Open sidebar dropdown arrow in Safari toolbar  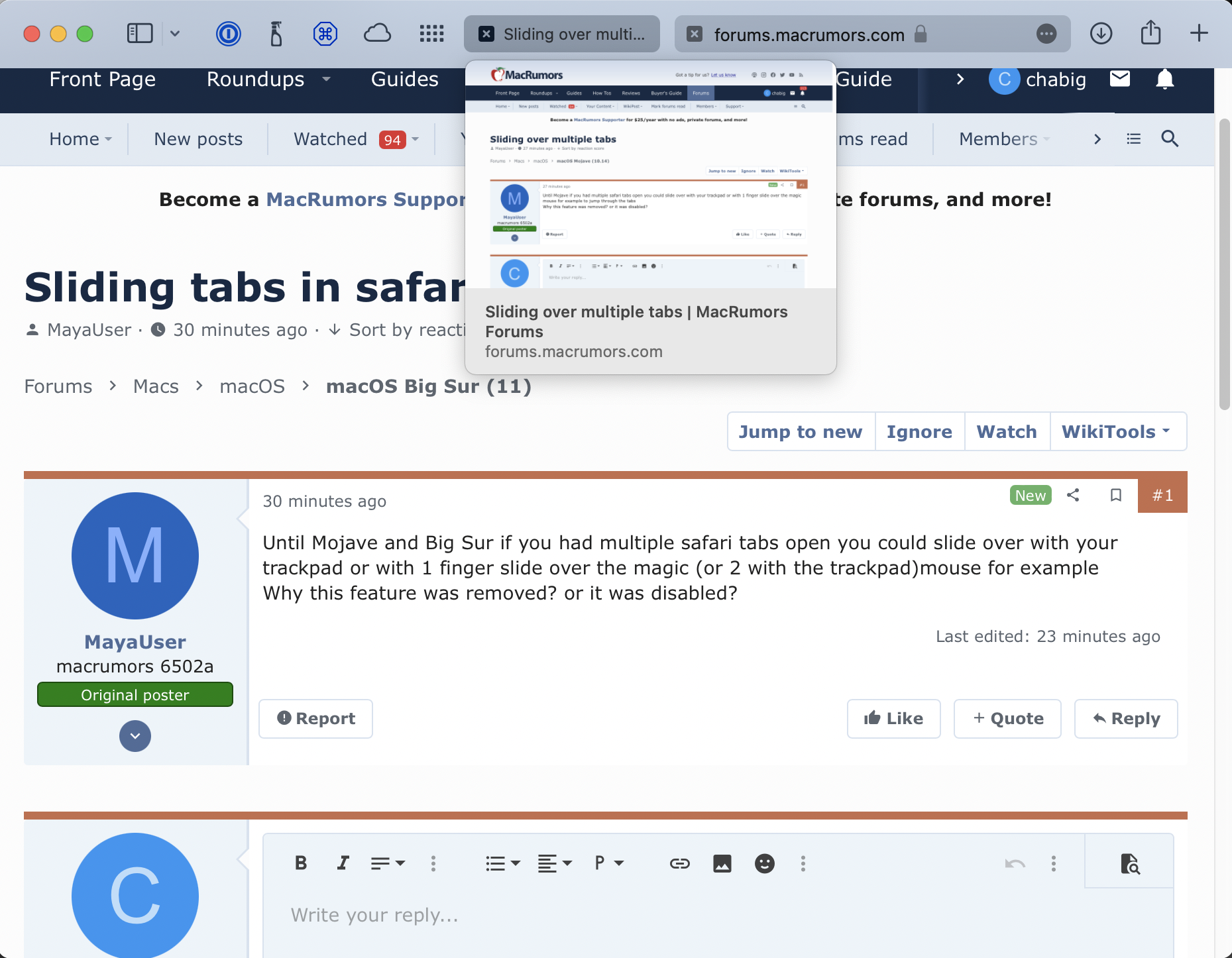coord(175,34)
